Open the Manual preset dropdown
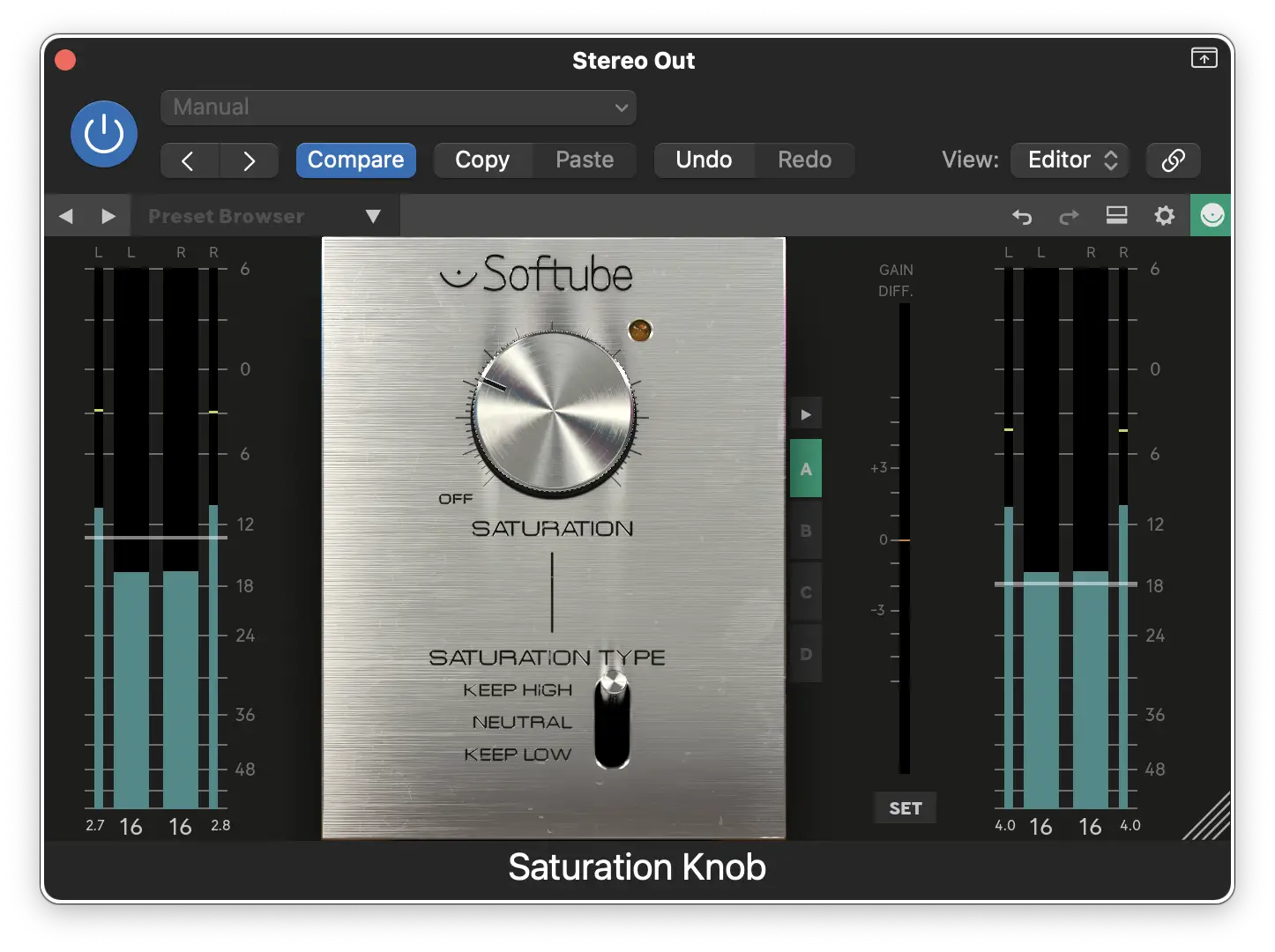 tap(398, 108)
